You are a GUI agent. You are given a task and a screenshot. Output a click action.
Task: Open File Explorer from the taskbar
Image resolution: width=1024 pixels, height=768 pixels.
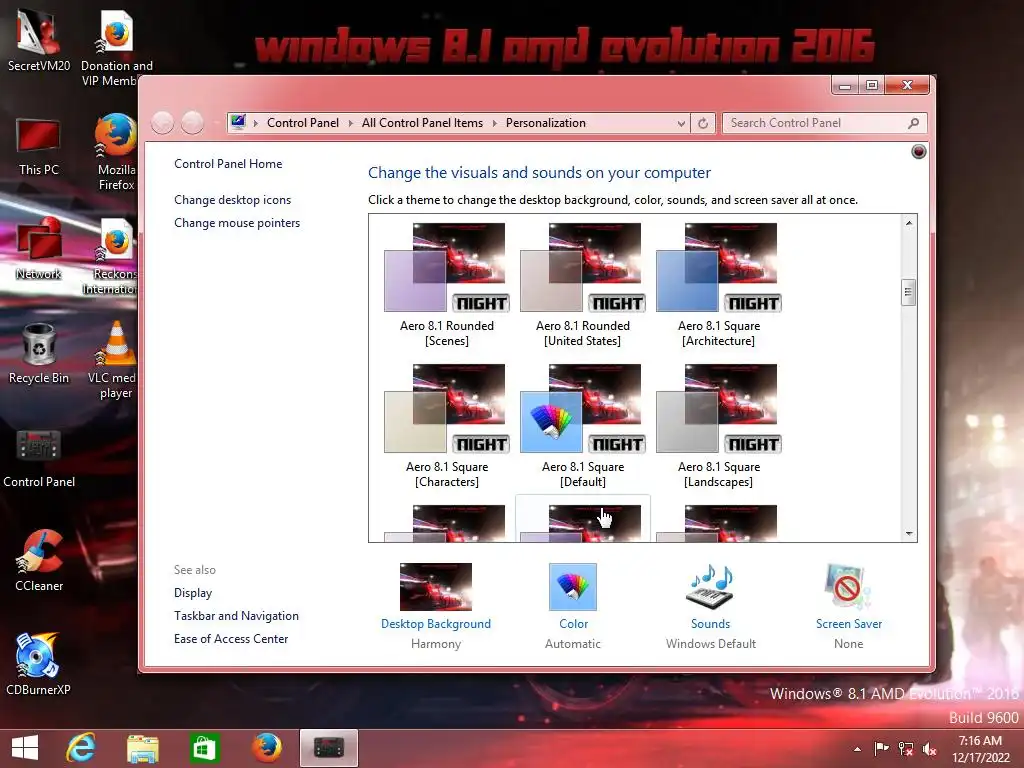[142, 748]
